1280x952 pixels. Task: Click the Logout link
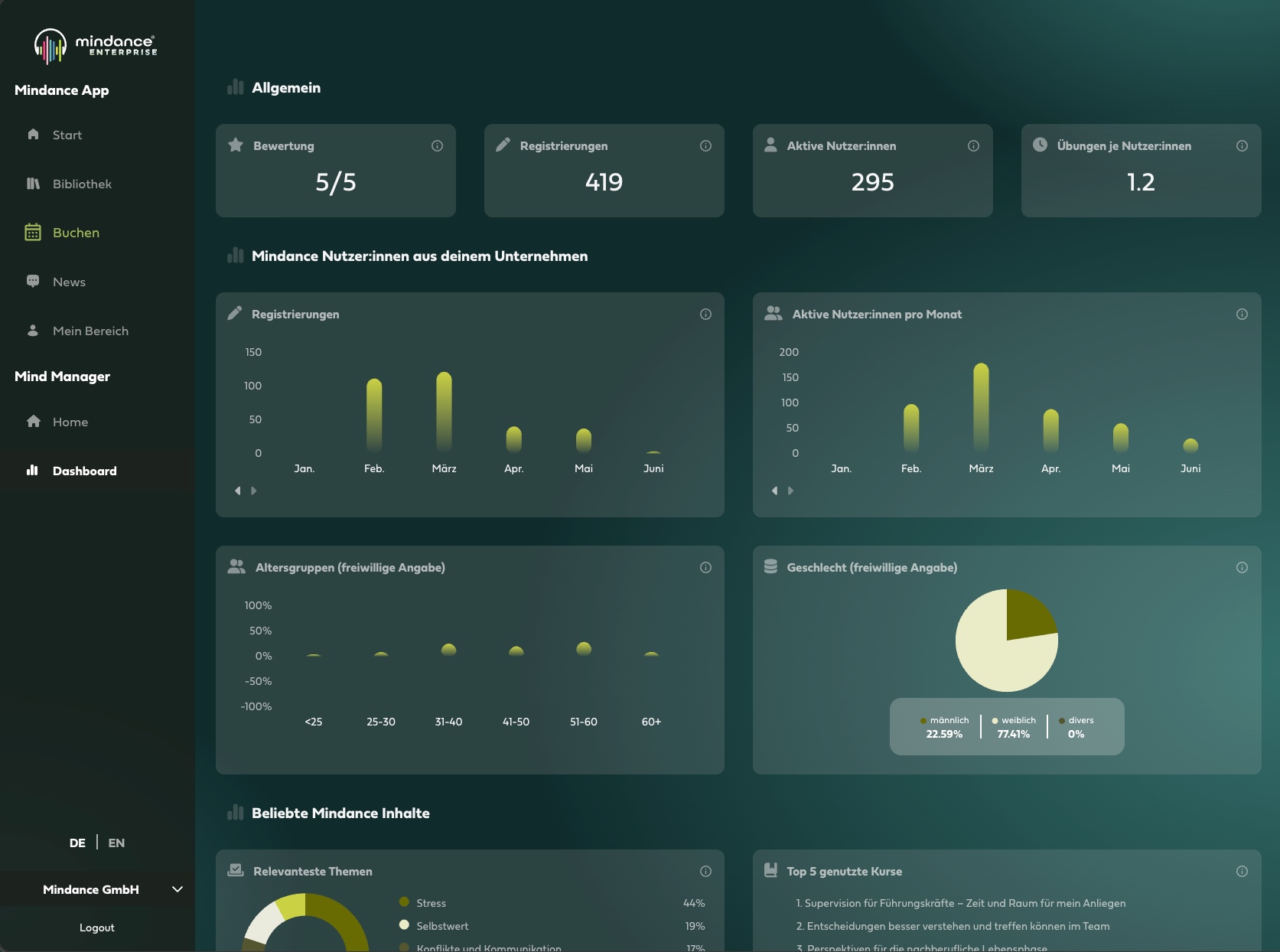coord(97,928)
